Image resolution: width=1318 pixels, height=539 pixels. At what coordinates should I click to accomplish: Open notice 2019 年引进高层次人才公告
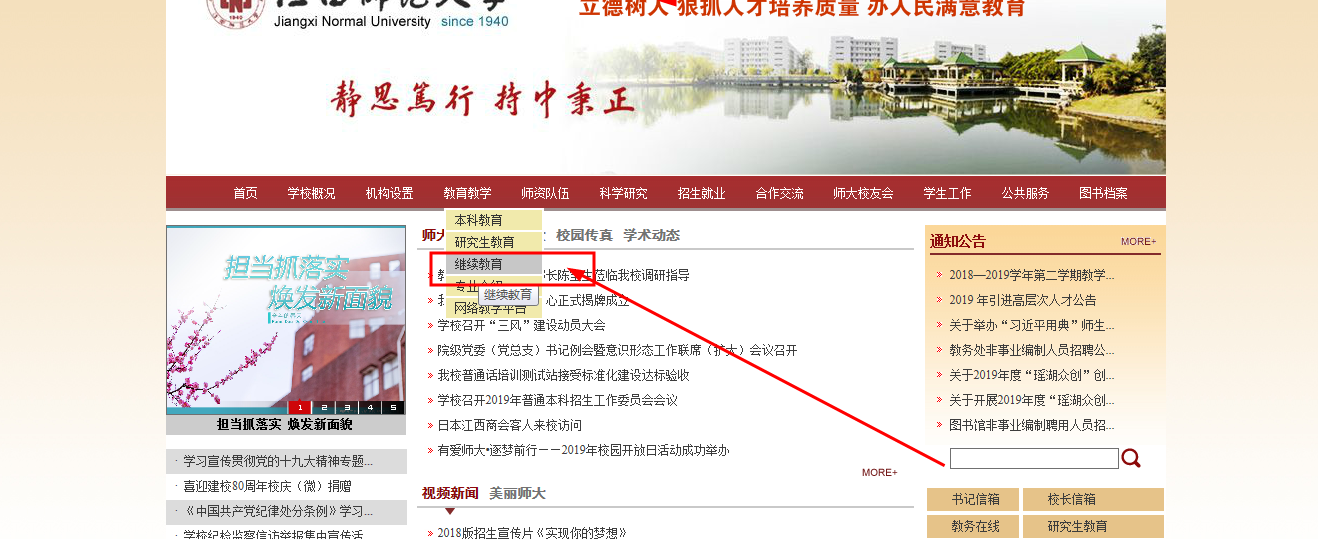(x=1022, y=300)
